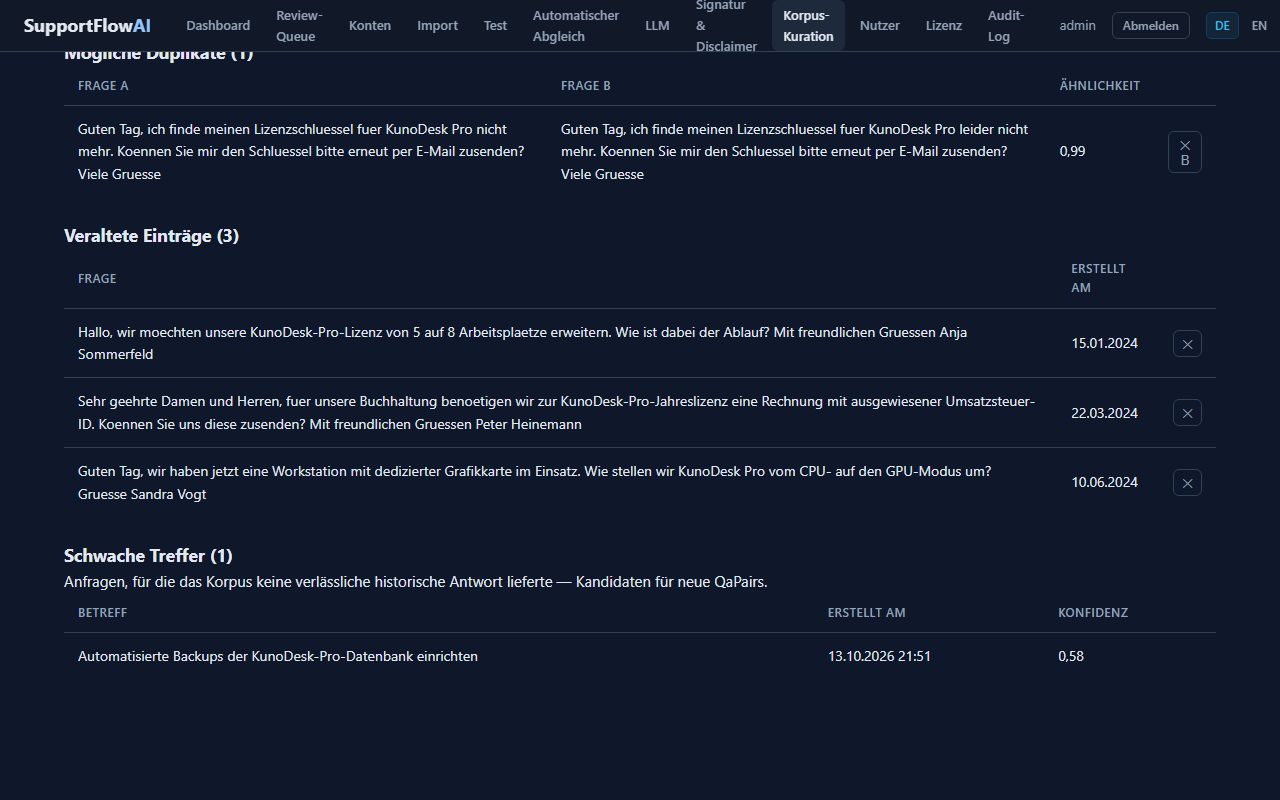Open the Audit-Log
The image size is (1280, 800).
pos(1005,26)
